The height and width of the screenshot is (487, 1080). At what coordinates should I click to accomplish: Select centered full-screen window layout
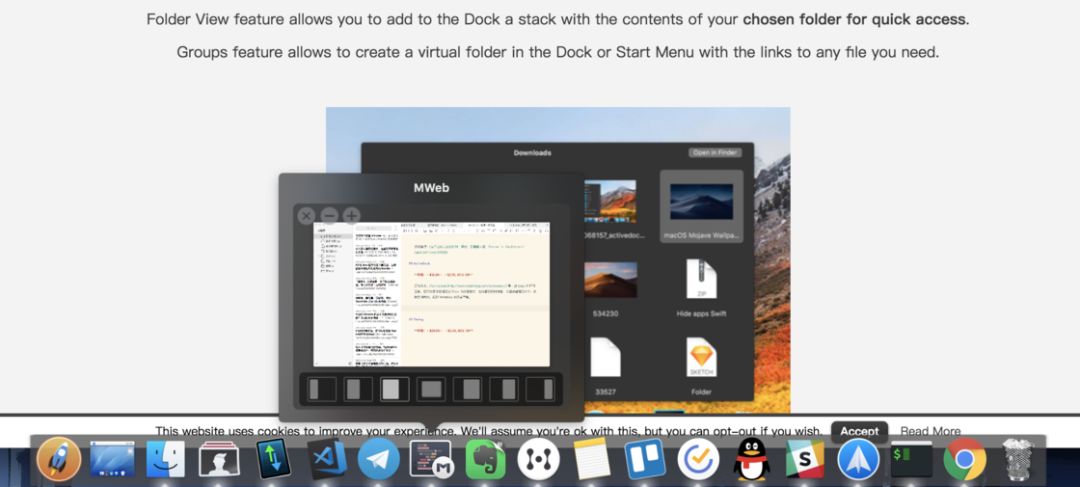click(x=431, y=389)
